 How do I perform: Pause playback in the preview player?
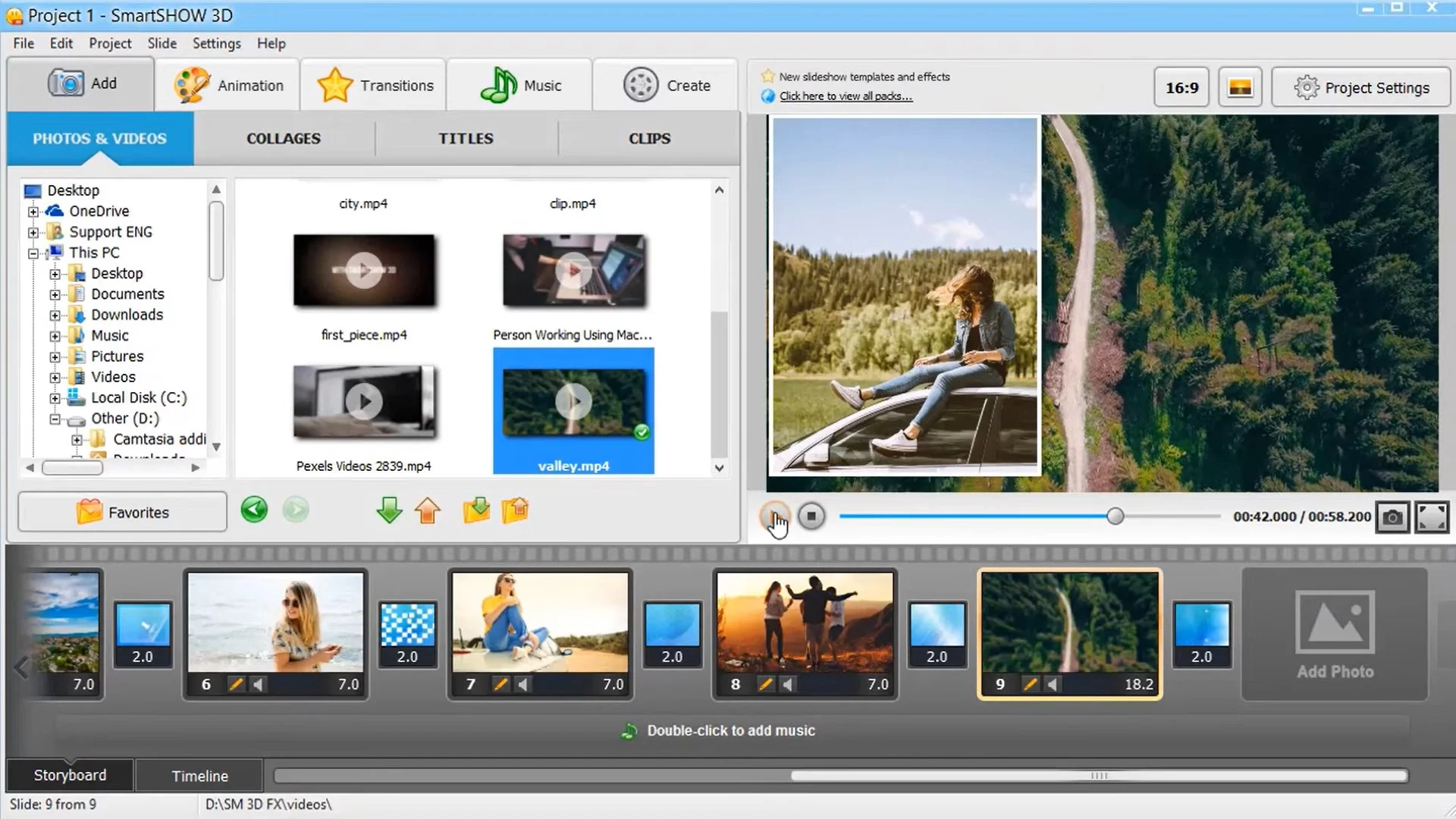(774, 516)
